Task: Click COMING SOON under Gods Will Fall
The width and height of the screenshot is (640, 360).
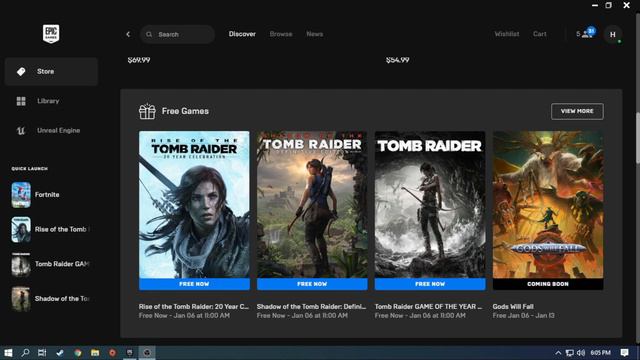Action: pos(548,284)
